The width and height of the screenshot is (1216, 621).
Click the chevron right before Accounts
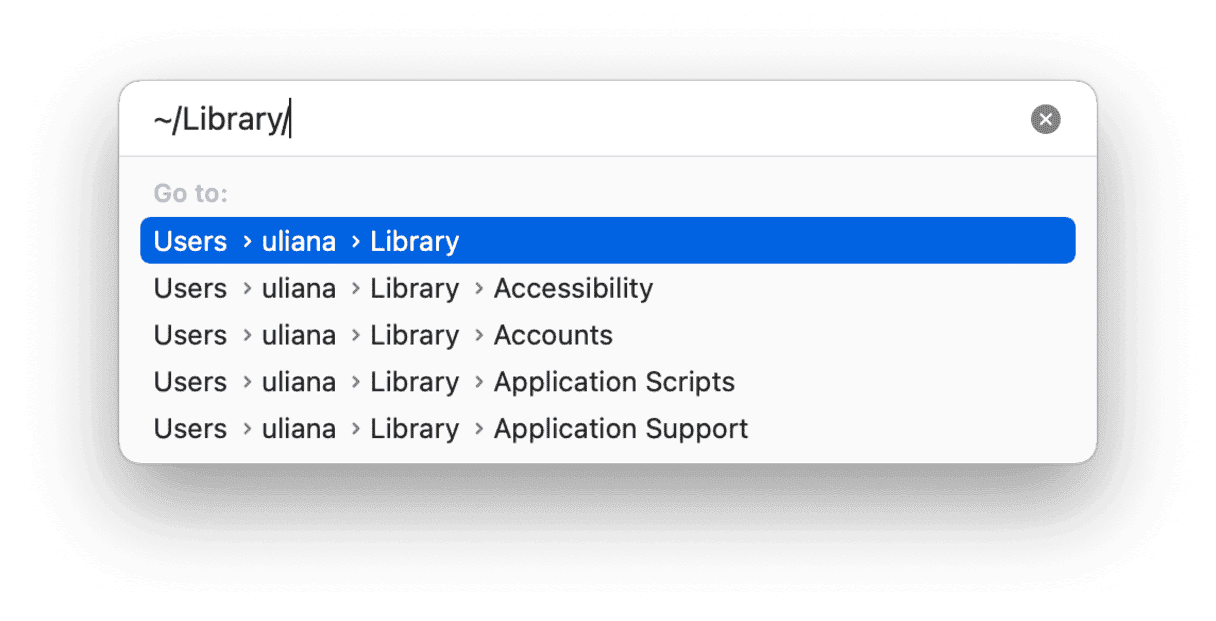[477, 336]
